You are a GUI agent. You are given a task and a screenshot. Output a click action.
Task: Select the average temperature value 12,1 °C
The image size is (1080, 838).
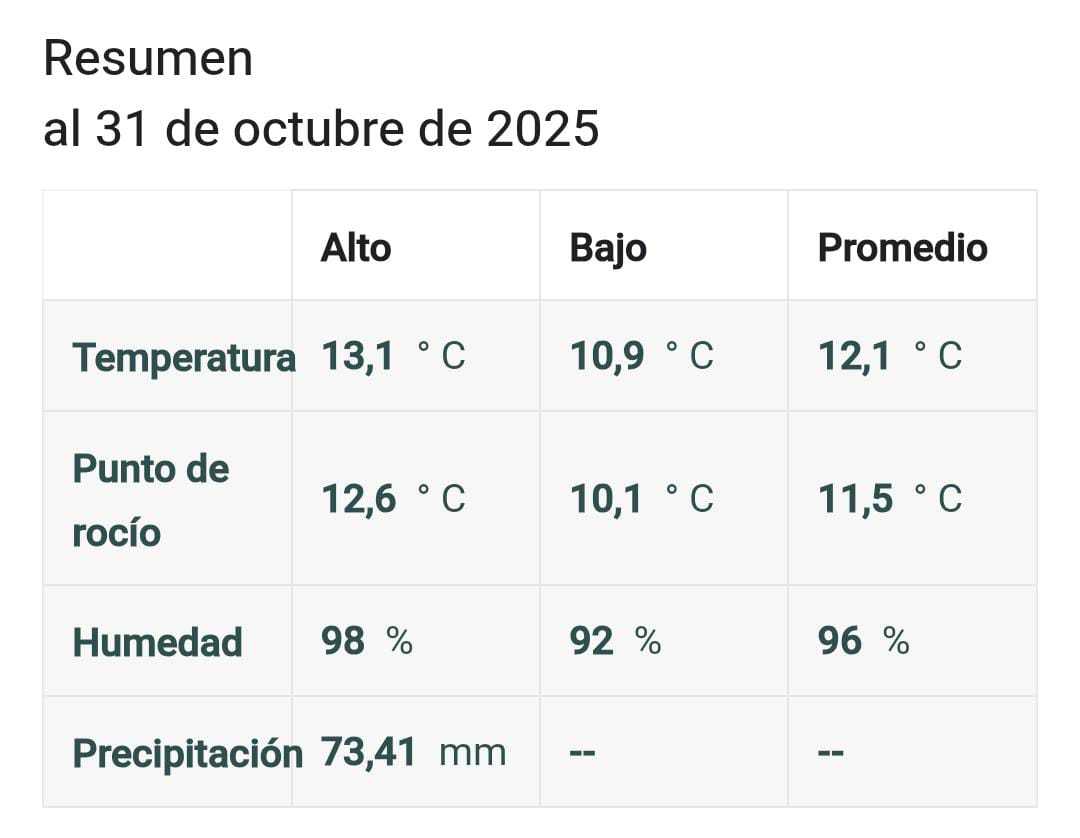pos(889,356)
